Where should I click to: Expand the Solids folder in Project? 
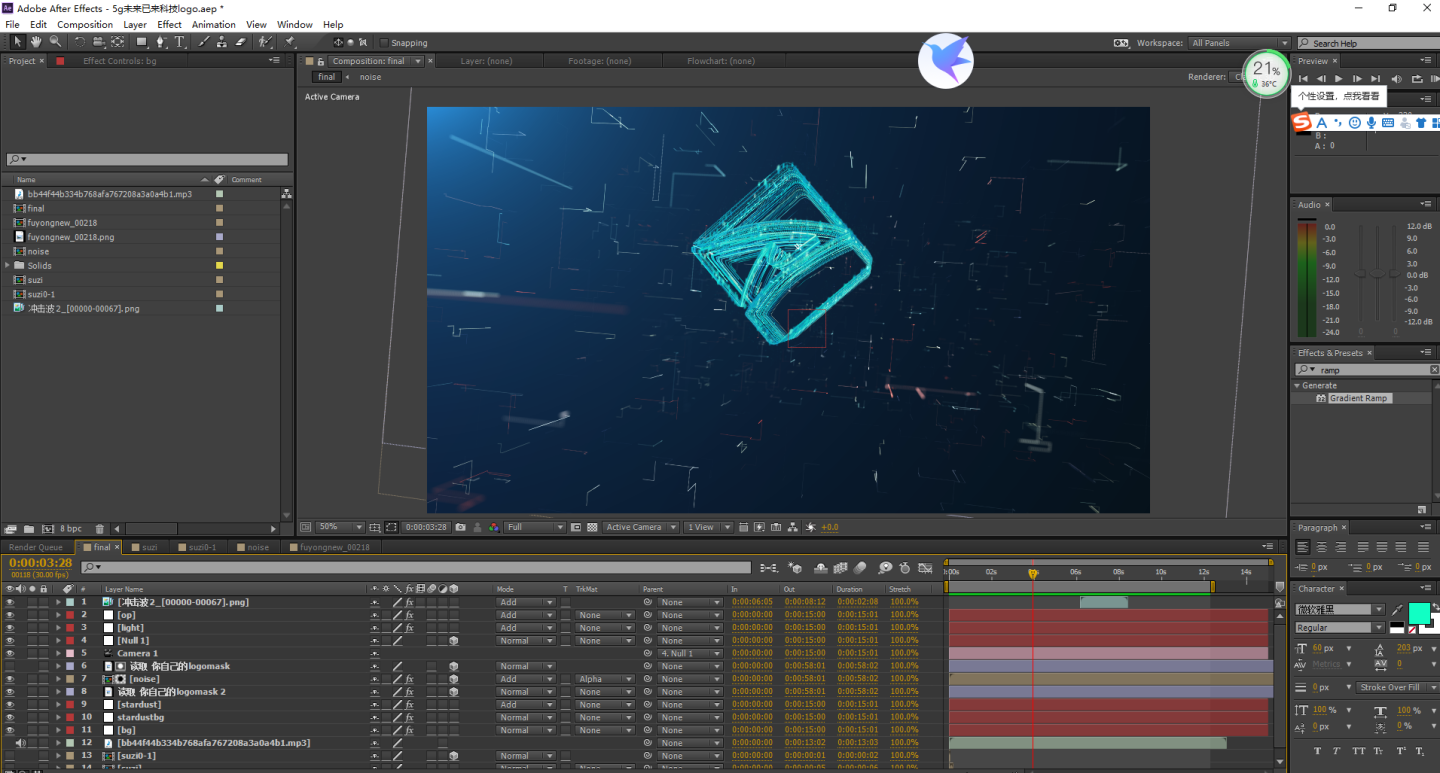(x=8, y=266)
